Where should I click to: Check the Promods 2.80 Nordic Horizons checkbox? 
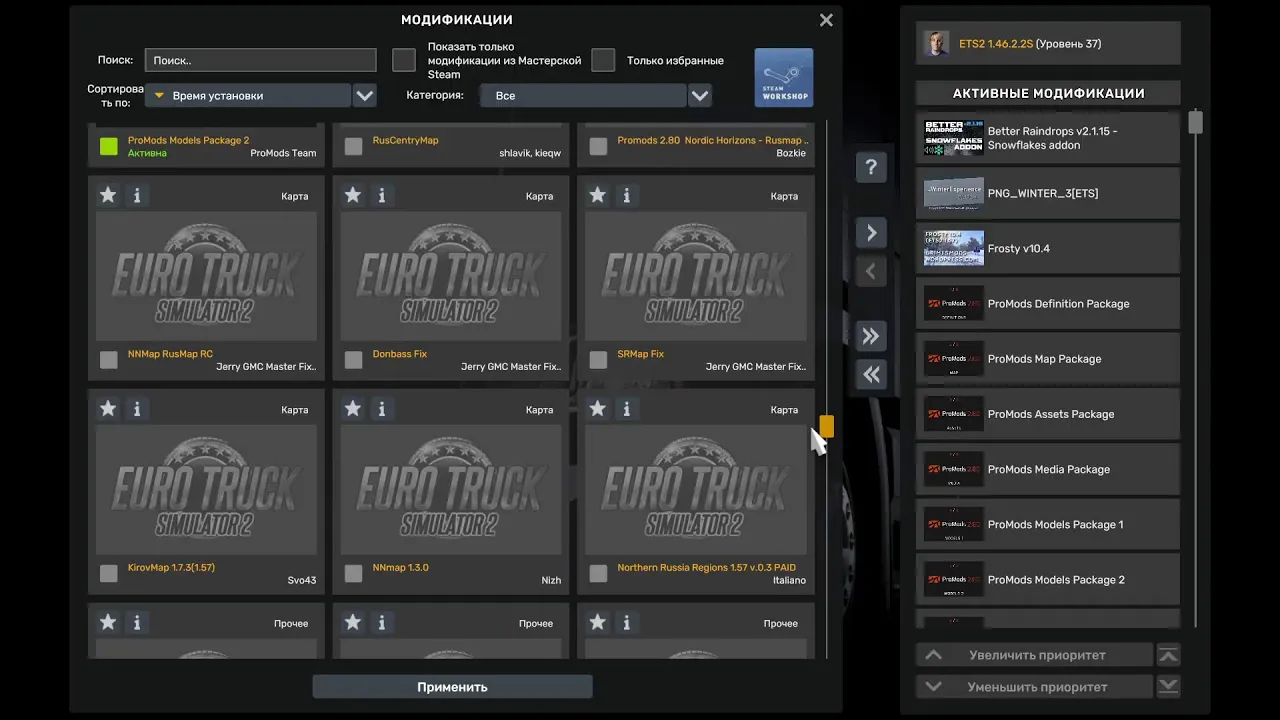pos(598,147)
